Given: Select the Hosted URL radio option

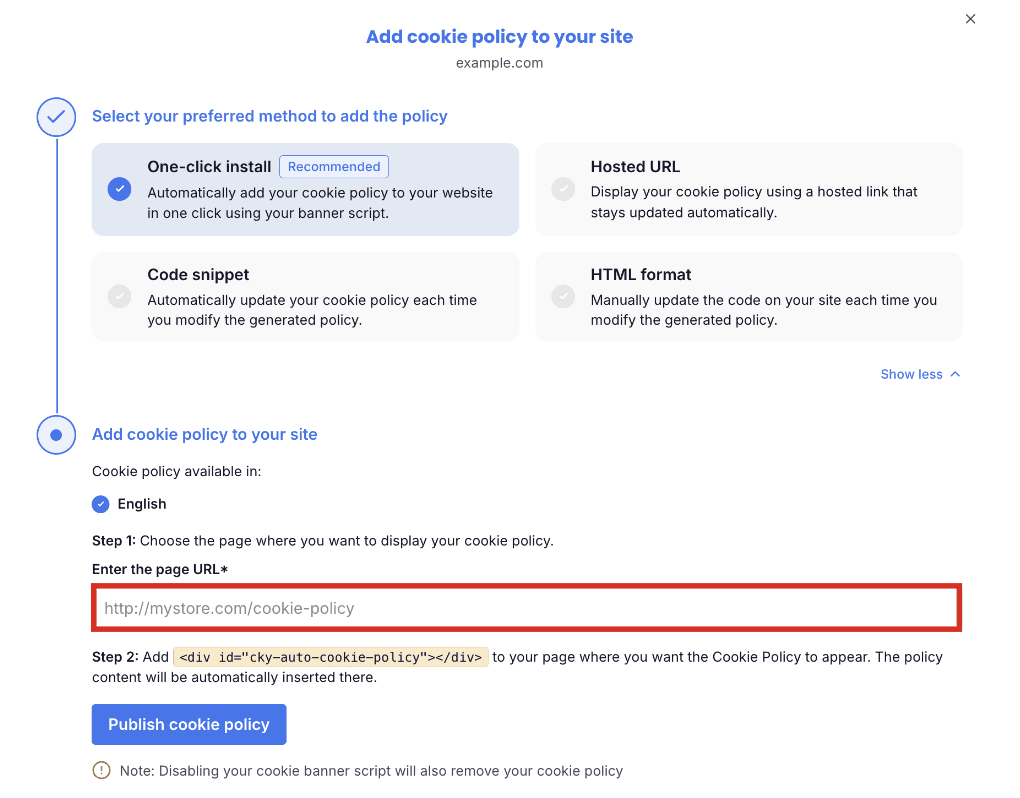Looking at the screenshot, I should [x=563, y=189].
